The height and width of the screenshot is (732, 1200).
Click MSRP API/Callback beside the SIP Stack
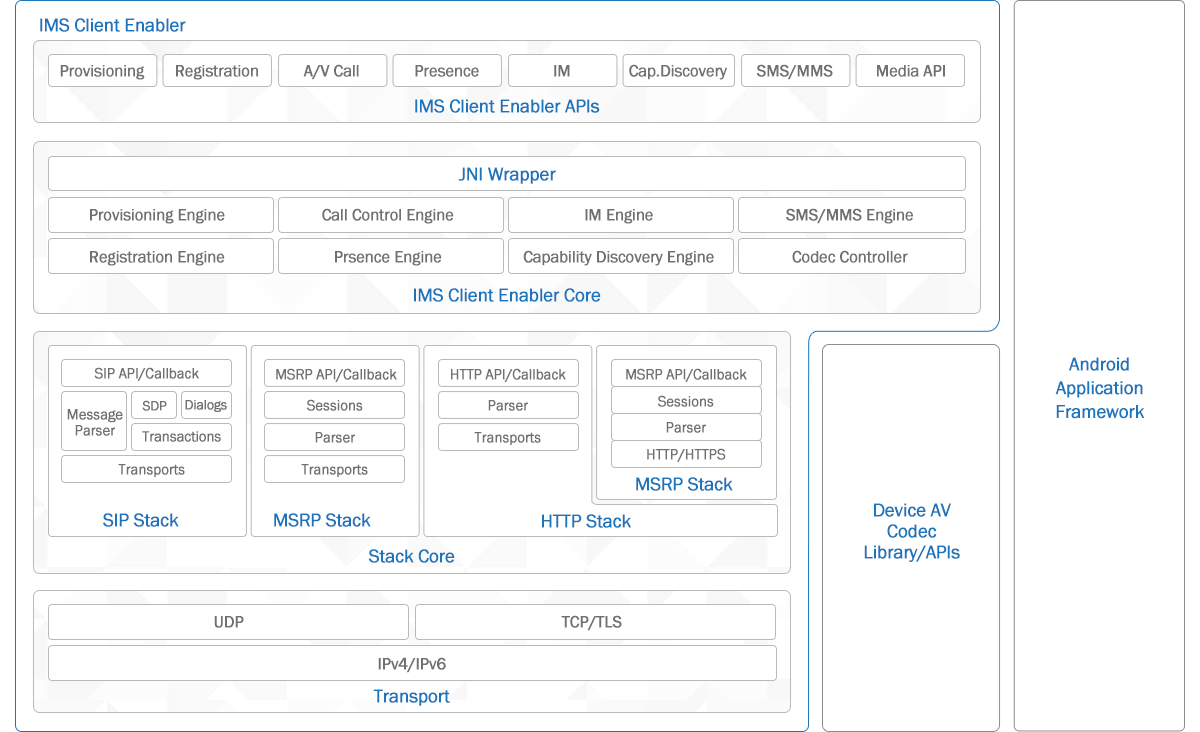(x=335, y=374)
